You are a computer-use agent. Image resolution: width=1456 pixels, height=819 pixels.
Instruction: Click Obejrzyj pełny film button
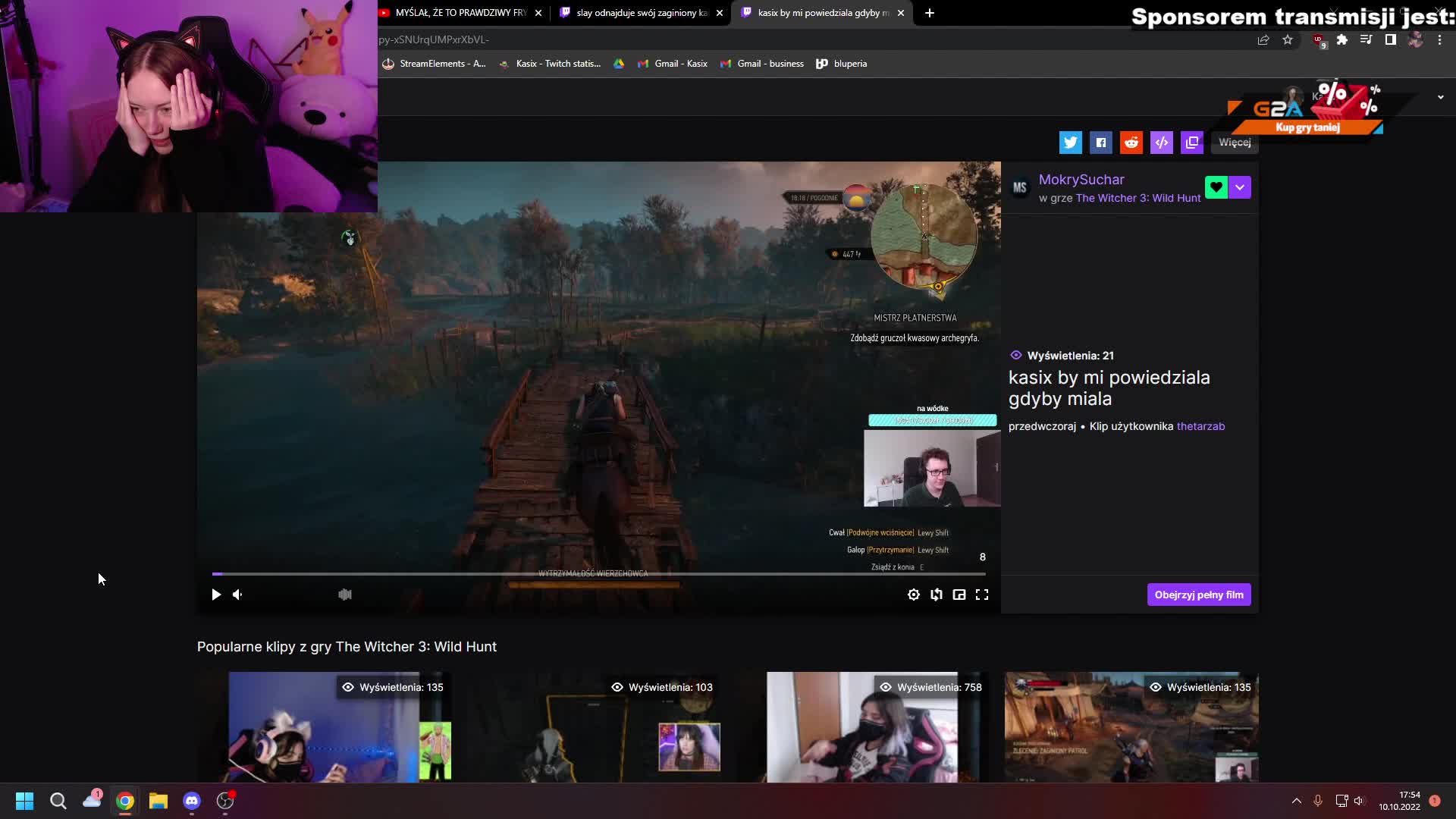coord(1199,595)
